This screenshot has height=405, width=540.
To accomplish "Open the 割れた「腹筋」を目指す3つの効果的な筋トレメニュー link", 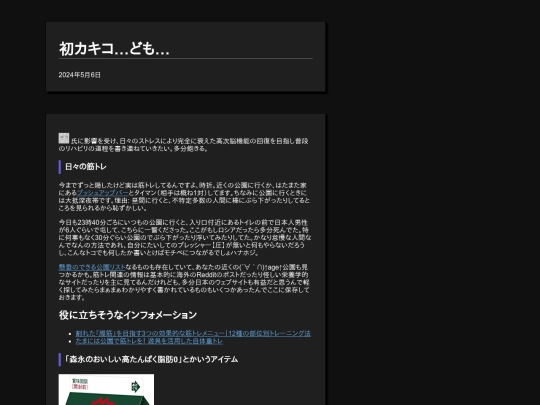I will [x=193, y=333].
